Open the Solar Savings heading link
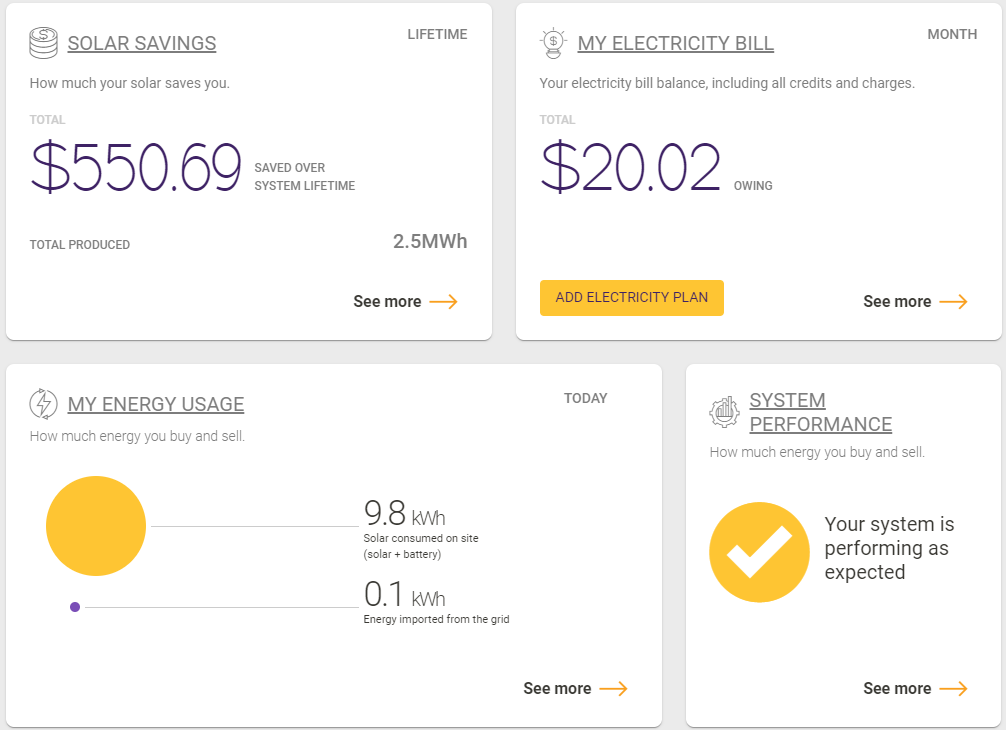 tap(142, 43)
